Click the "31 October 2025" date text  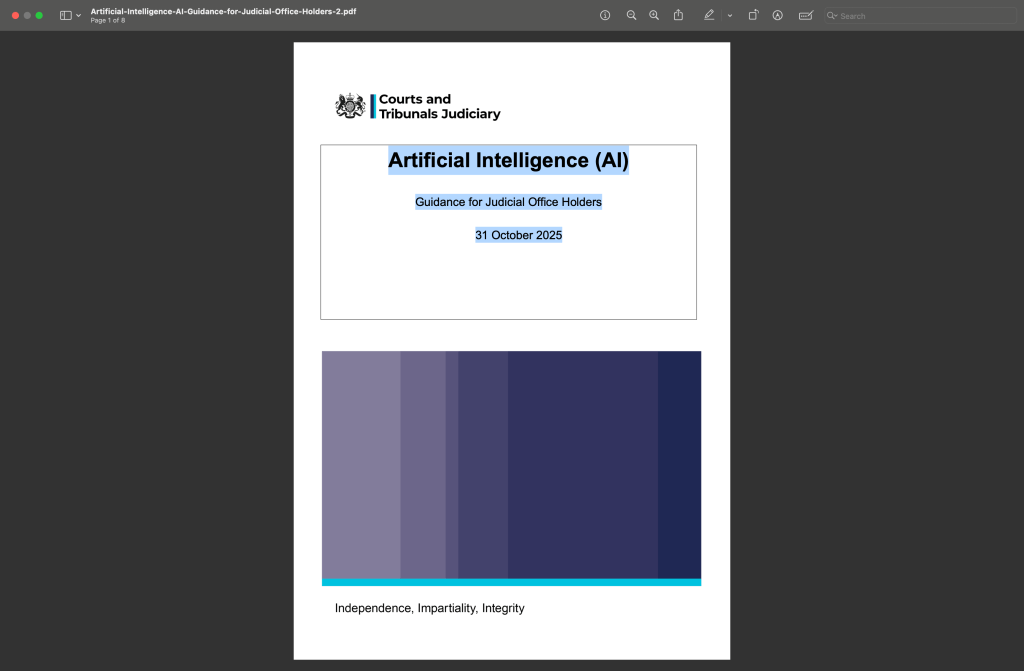click(x=518, y=236)
